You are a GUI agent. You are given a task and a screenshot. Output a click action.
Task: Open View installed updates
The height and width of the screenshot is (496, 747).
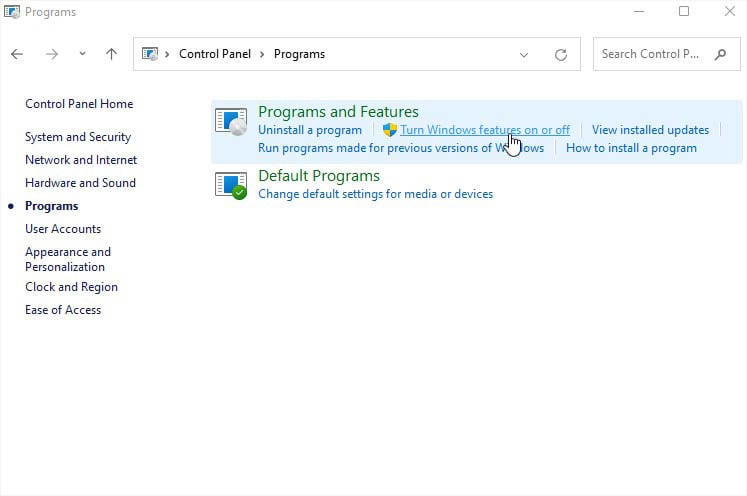pos(650,130)
